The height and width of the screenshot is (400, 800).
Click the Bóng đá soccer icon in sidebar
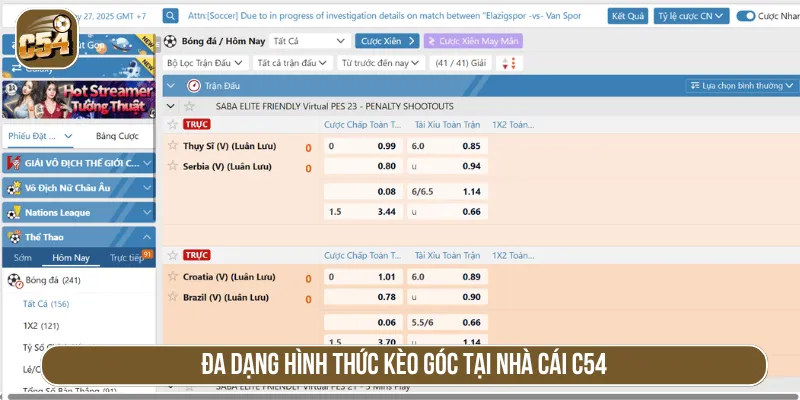coord(14,280)
